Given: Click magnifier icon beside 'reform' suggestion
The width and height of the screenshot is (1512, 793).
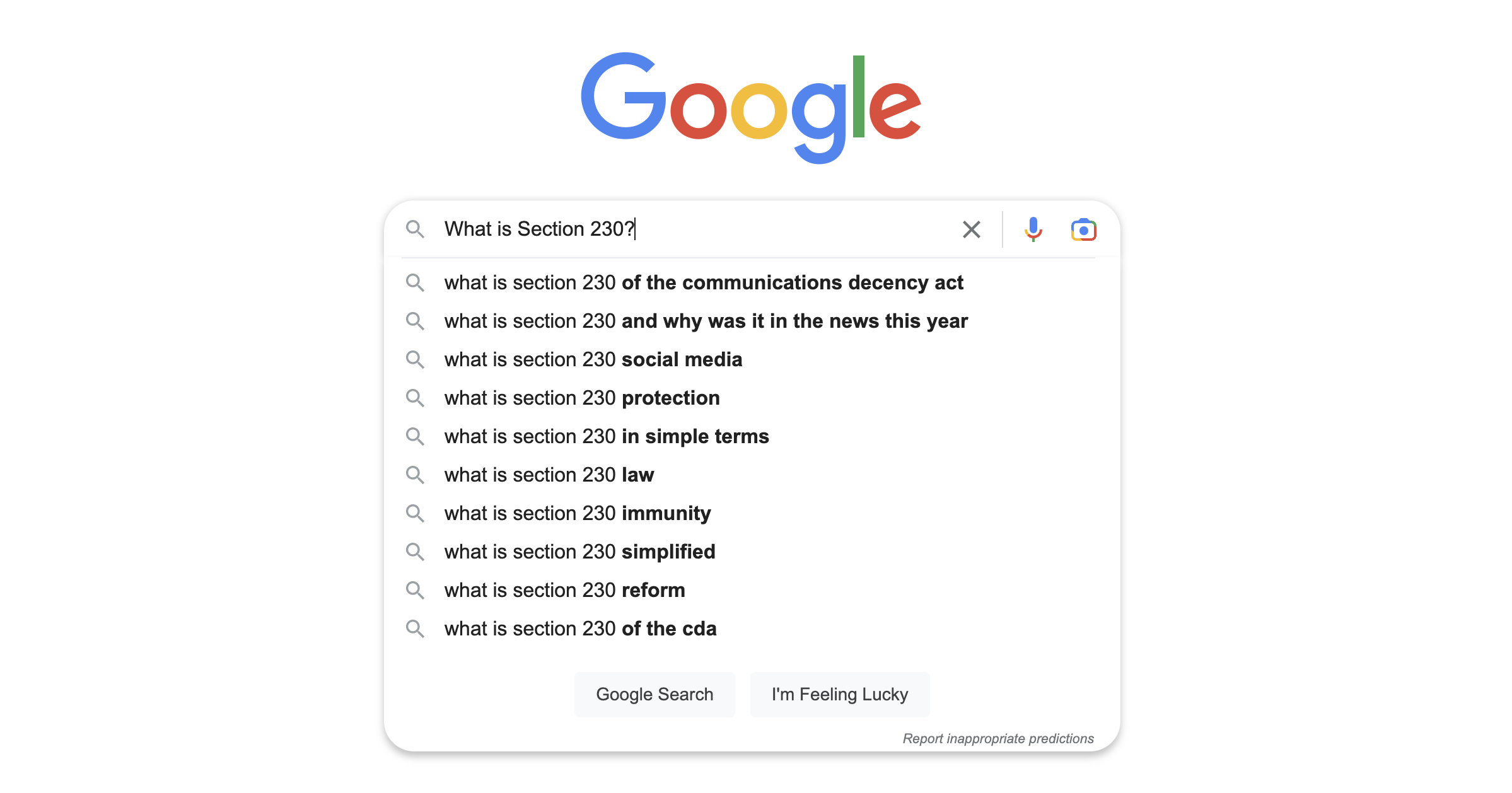Looking at the screenshot, I should click(415, 590).
